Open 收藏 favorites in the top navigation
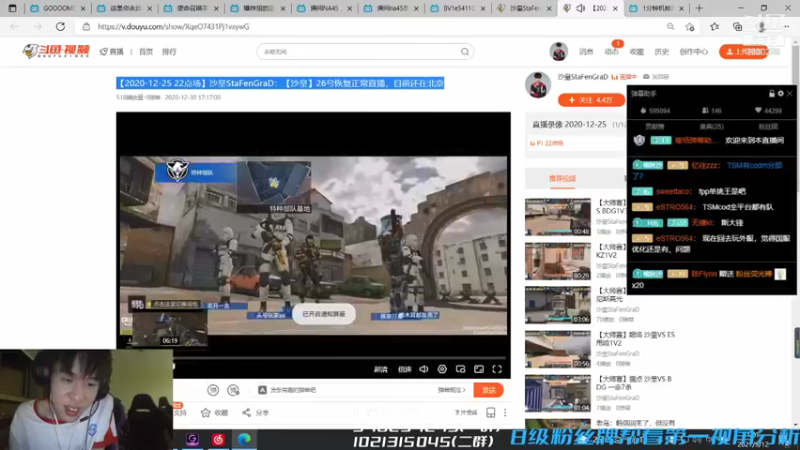The image size is (800, 450). coord(636,52)
